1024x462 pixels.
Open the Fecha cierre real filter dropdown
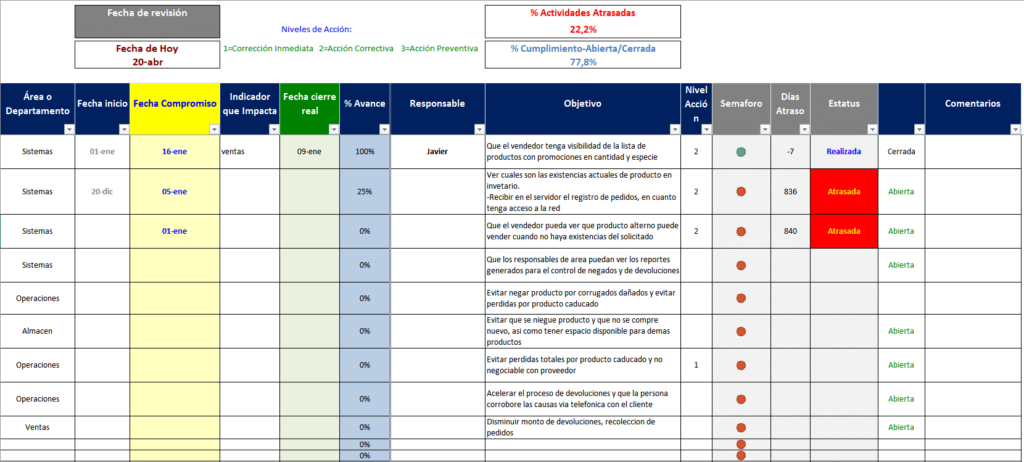pos(334,129)
